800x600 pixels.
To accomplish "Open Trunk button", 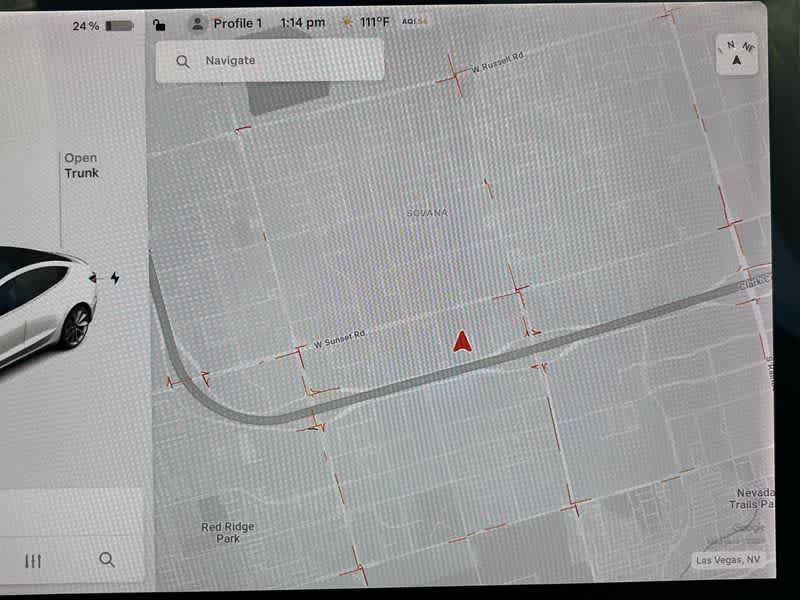I will [81, 165].
